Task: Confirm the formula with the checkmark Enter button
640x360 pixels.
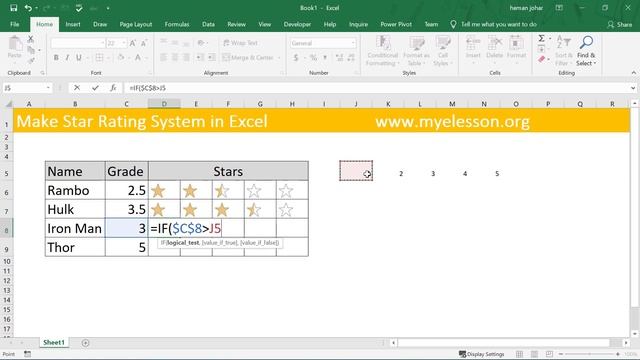Action: pos(95,88)
